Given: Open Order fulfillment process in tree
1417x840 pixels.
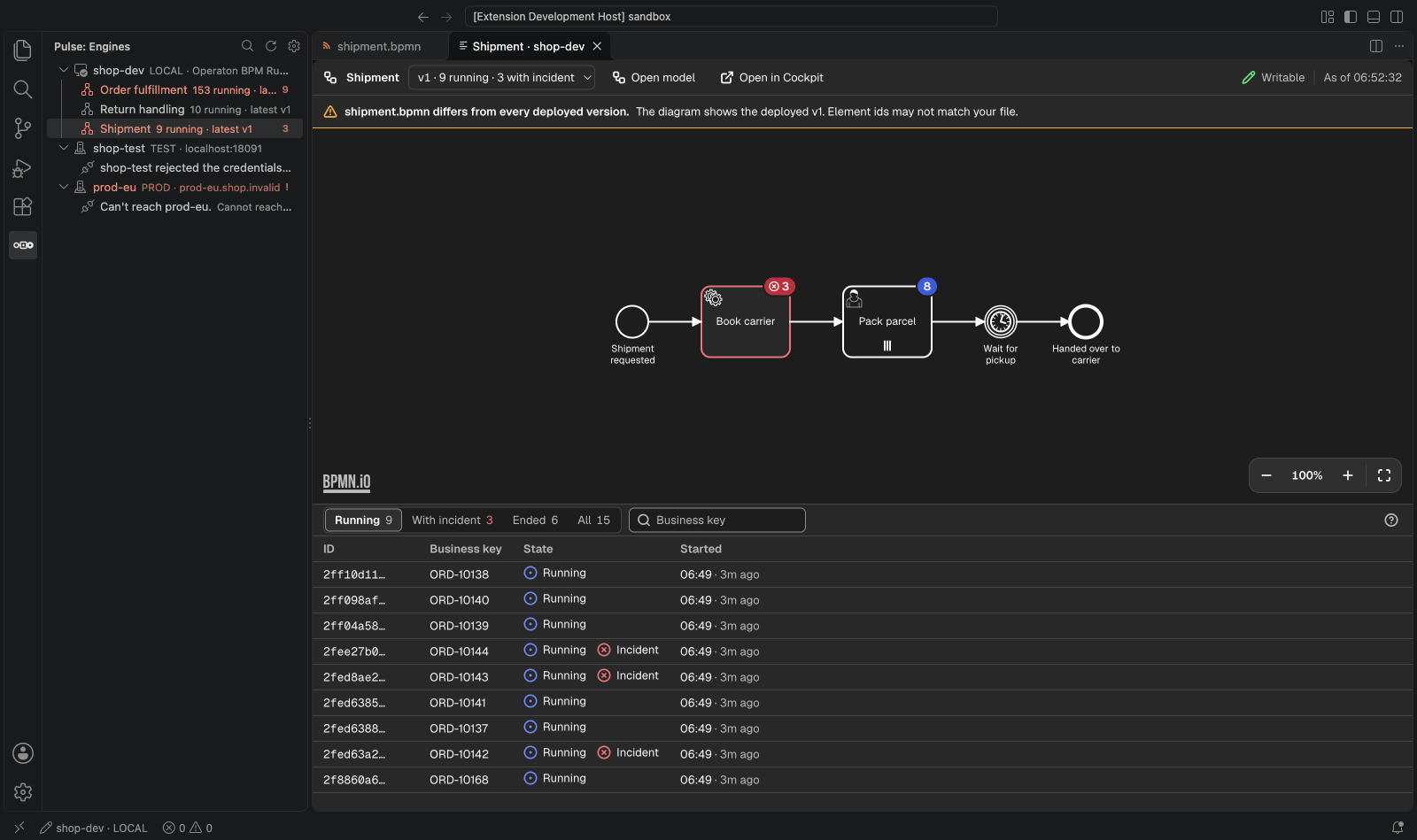Looking at the screenshot, I should pos(176,90).
